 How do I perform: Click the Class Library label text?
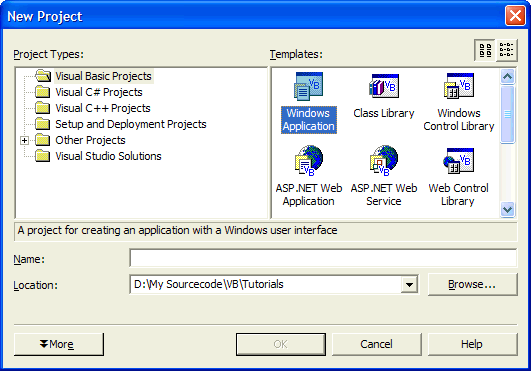[384, 113]
